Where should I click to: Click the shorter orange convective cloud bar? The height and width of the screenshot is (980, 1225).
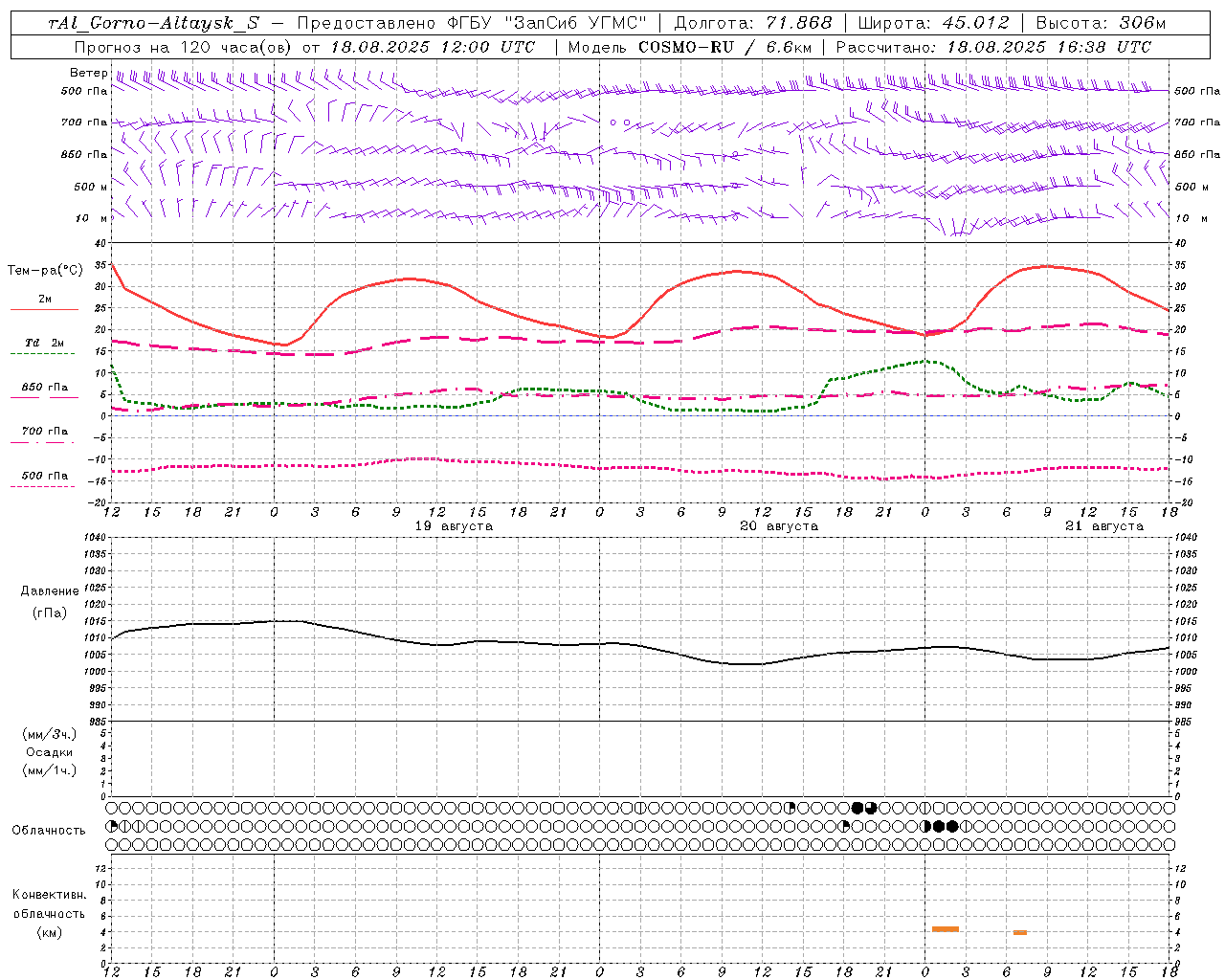click(x=1020, y=932)
